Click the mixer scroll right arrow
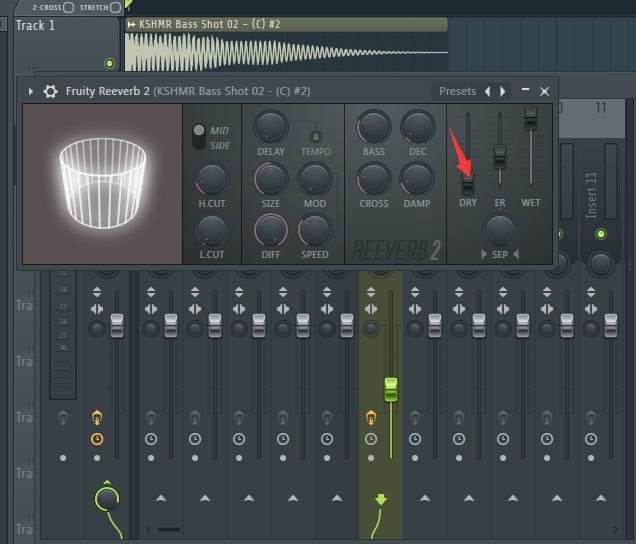The height and width of the screenshot is (544, 636). click(615, 529)
